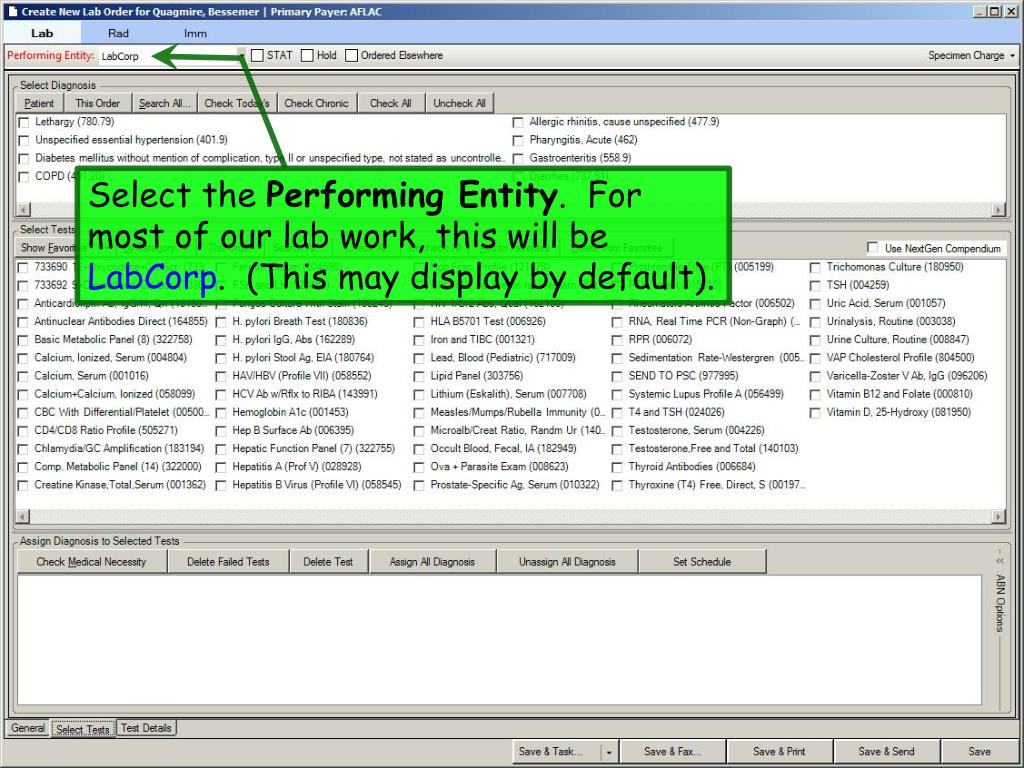Click the plain Save button

(980, 752)
